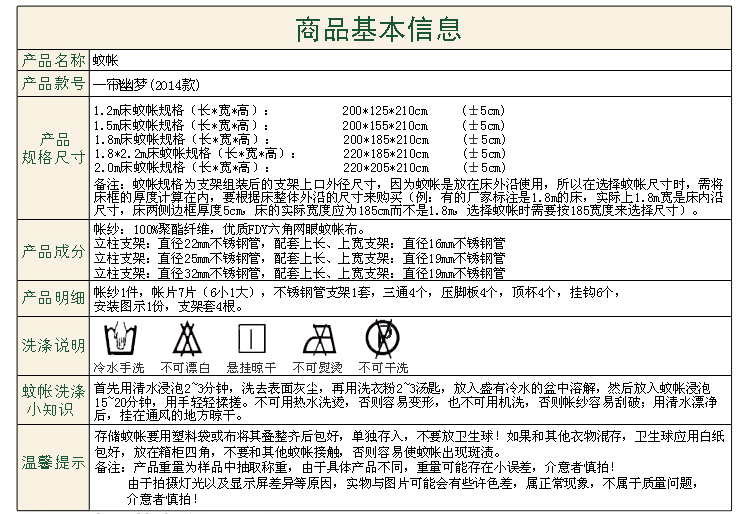Click the (±5cm) tolerance on the 2.0m row
The image size is (750, 514).
click(x=484, y=168)
